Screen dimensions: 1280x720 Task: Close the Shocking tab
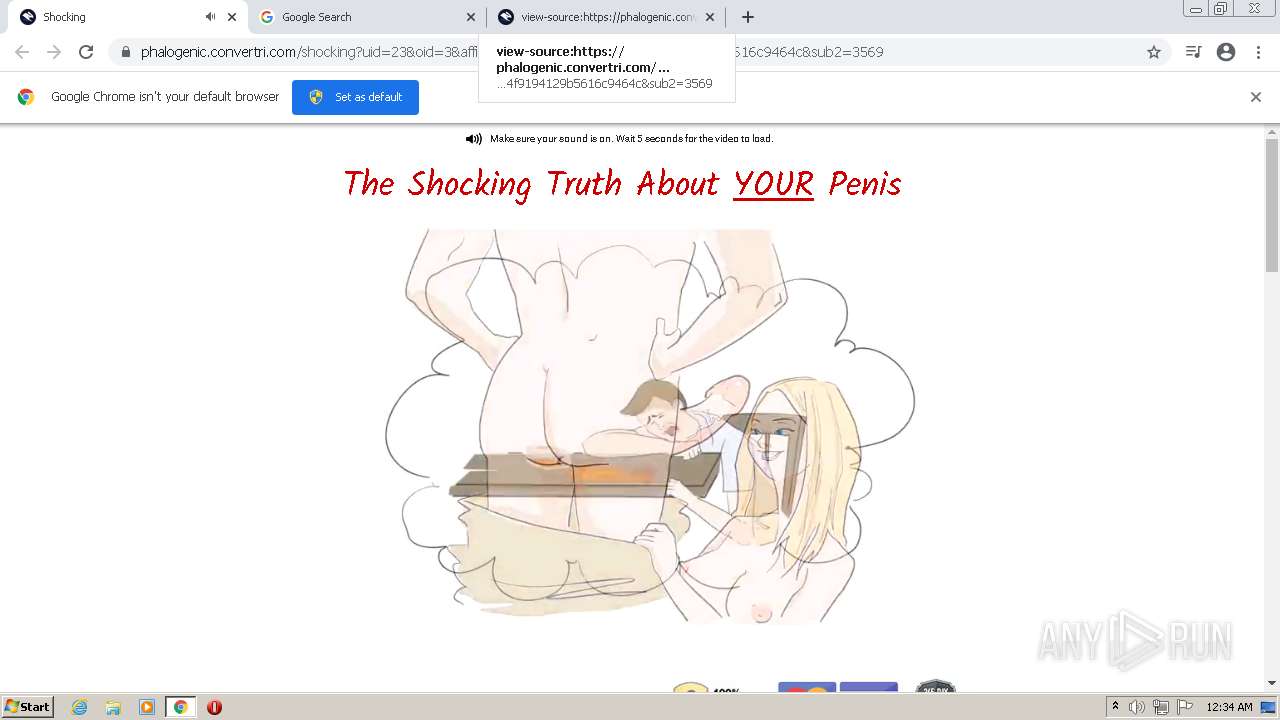[232, 17]
